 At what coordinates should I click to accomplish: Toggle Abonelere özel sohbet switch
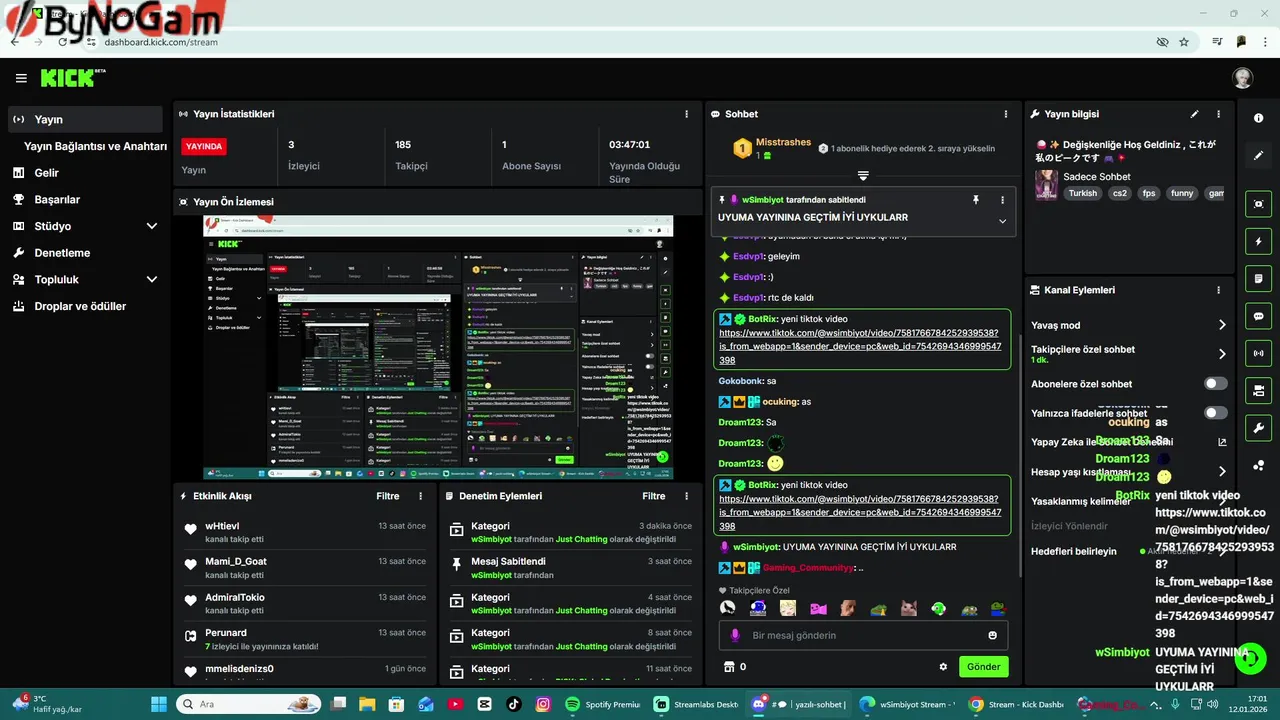pyautogui.click(x=1215, y=383)
